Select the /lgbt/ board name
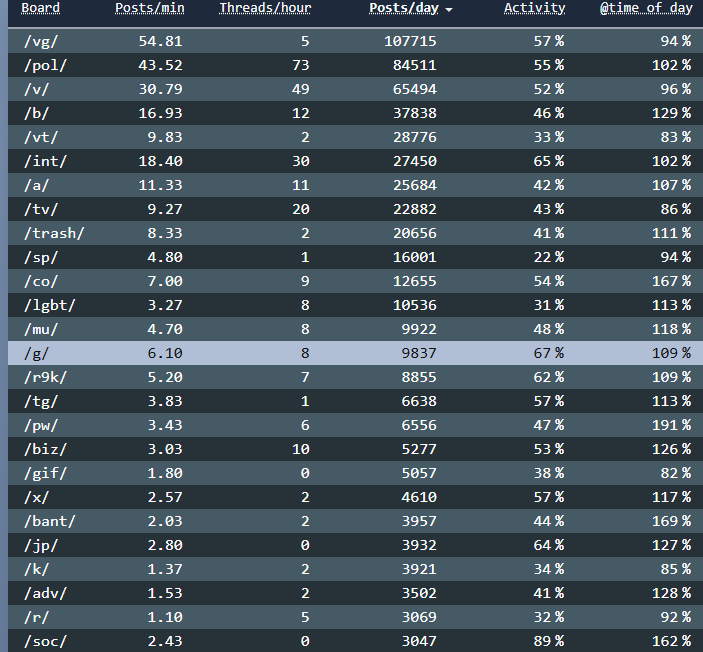Image resolution: width=703 pixels, height=652 pixels. 50,305
